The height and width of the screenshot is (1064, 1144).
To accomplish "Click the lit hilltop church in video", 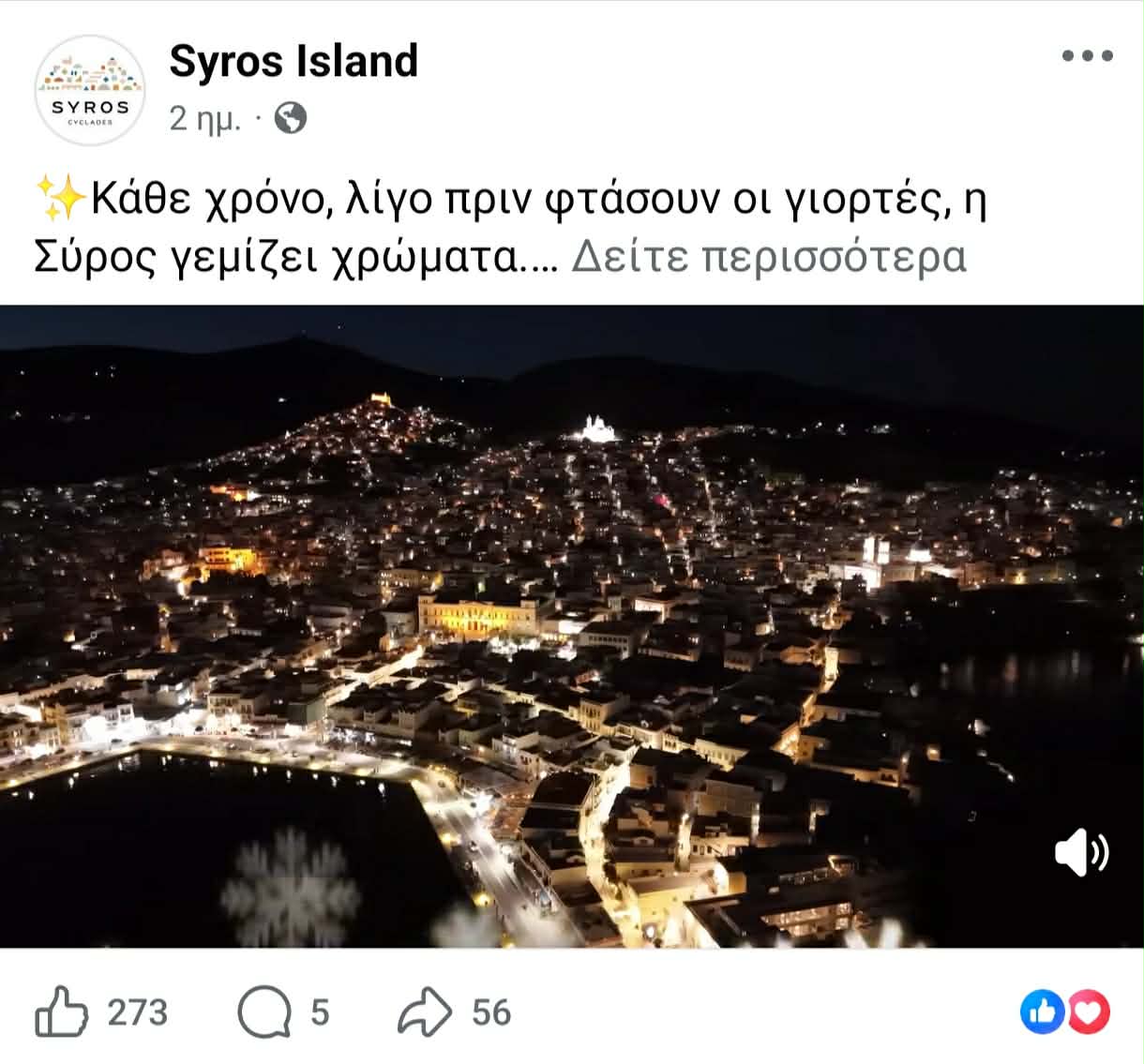I will coord(595,428).
